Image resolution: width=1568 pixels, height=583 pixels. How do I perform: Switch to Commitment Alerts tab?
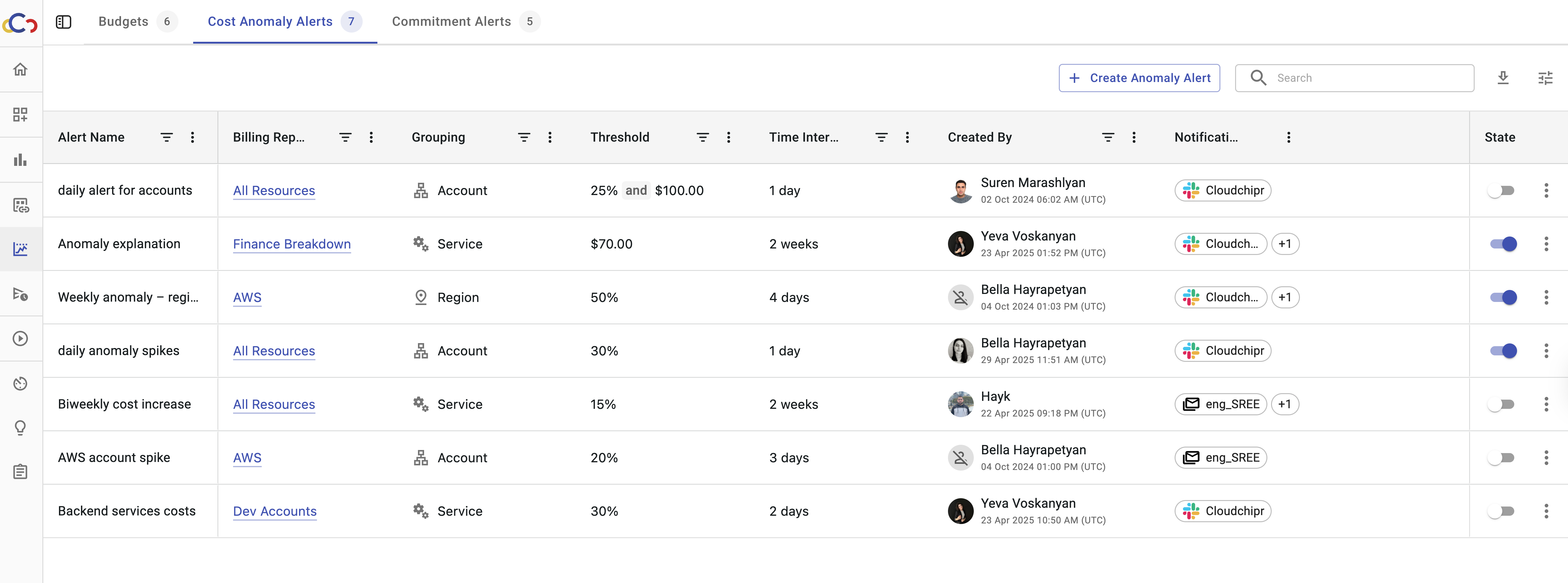pyautogui.click(x=451, y=22)
